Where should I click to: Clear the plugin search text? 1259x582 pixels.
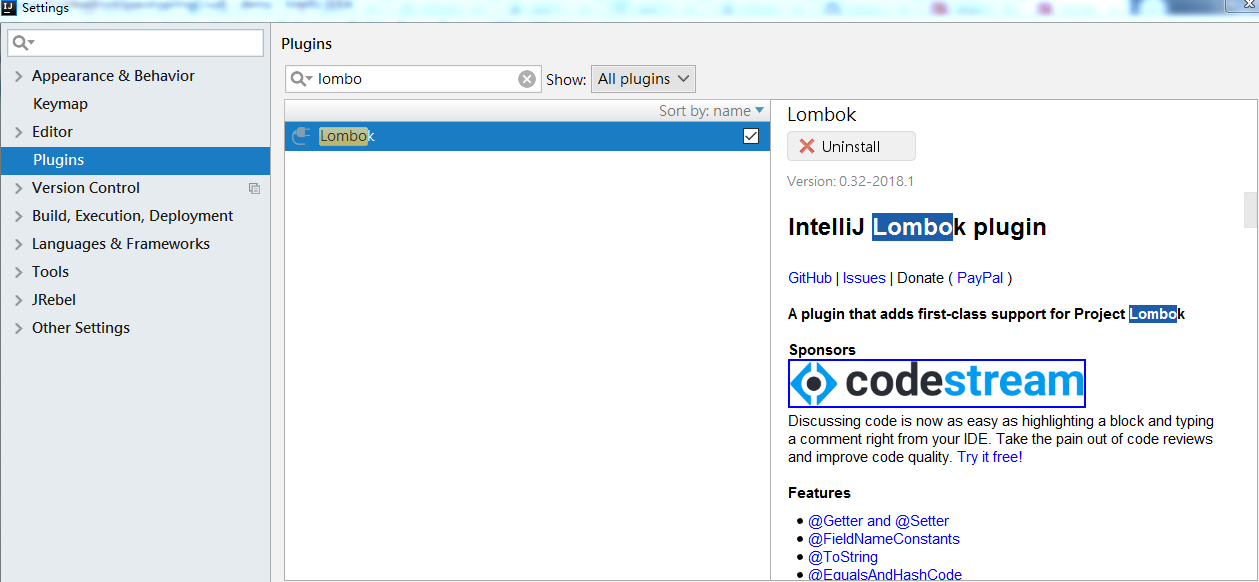527,79
